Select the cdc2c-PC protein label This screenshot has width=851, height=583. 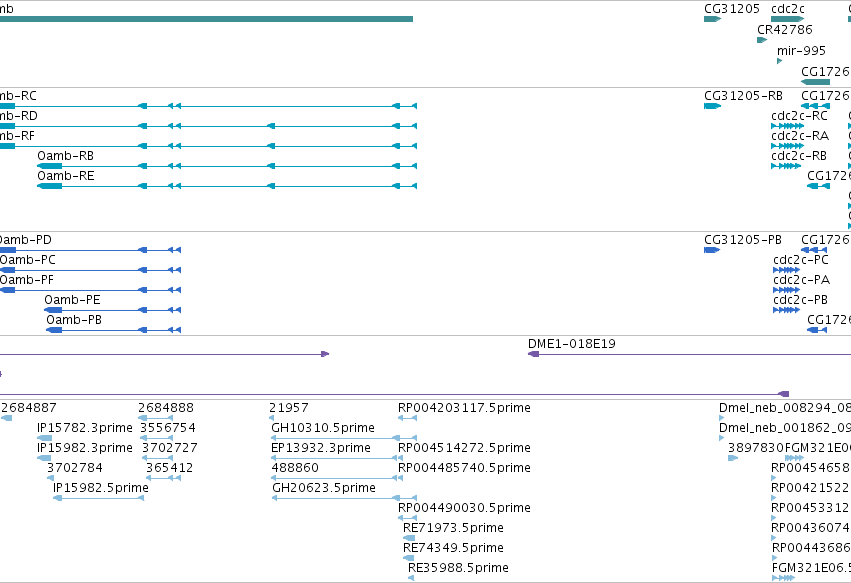point(801,260)
